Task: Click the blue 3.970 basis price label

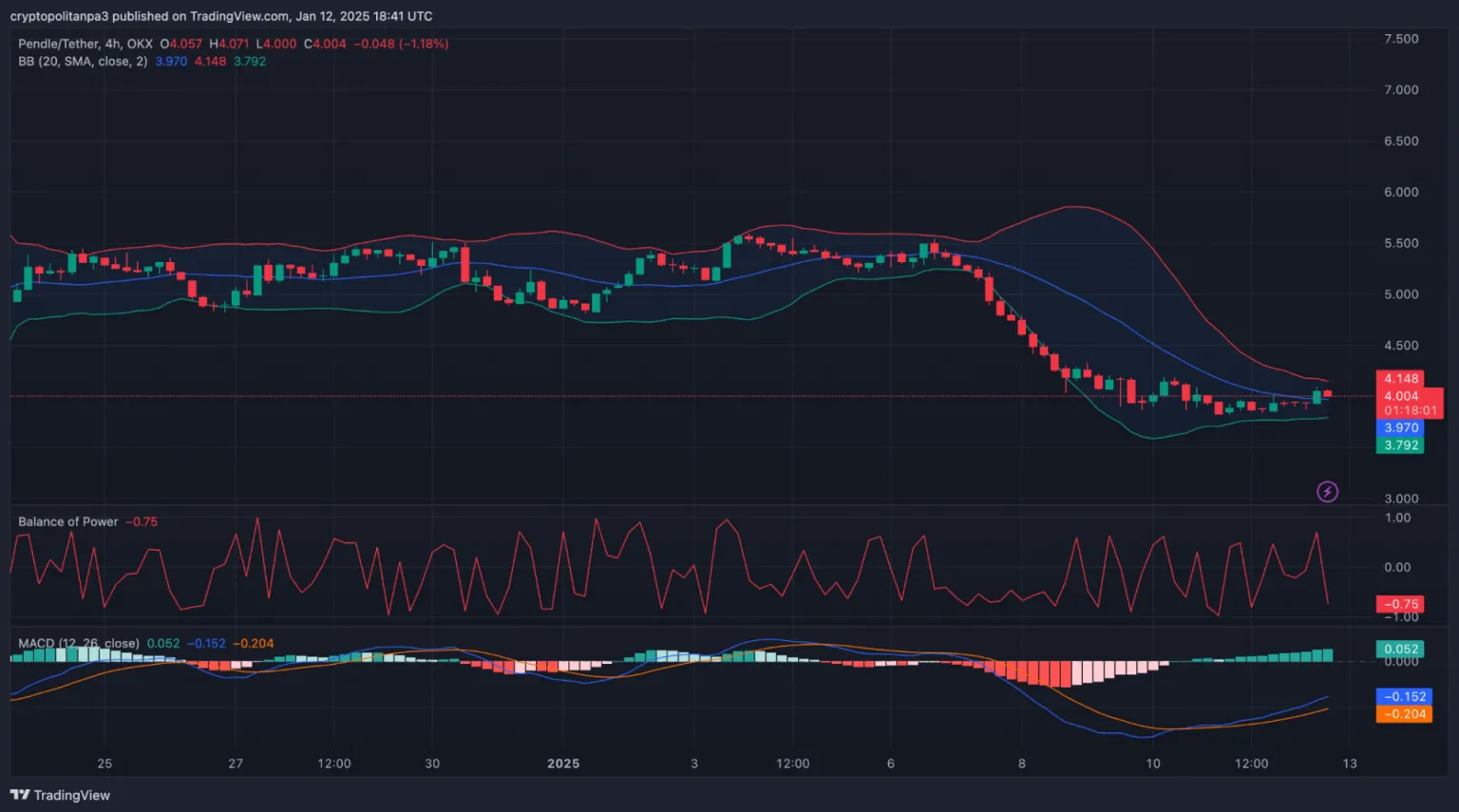Action: [1400, 428]
